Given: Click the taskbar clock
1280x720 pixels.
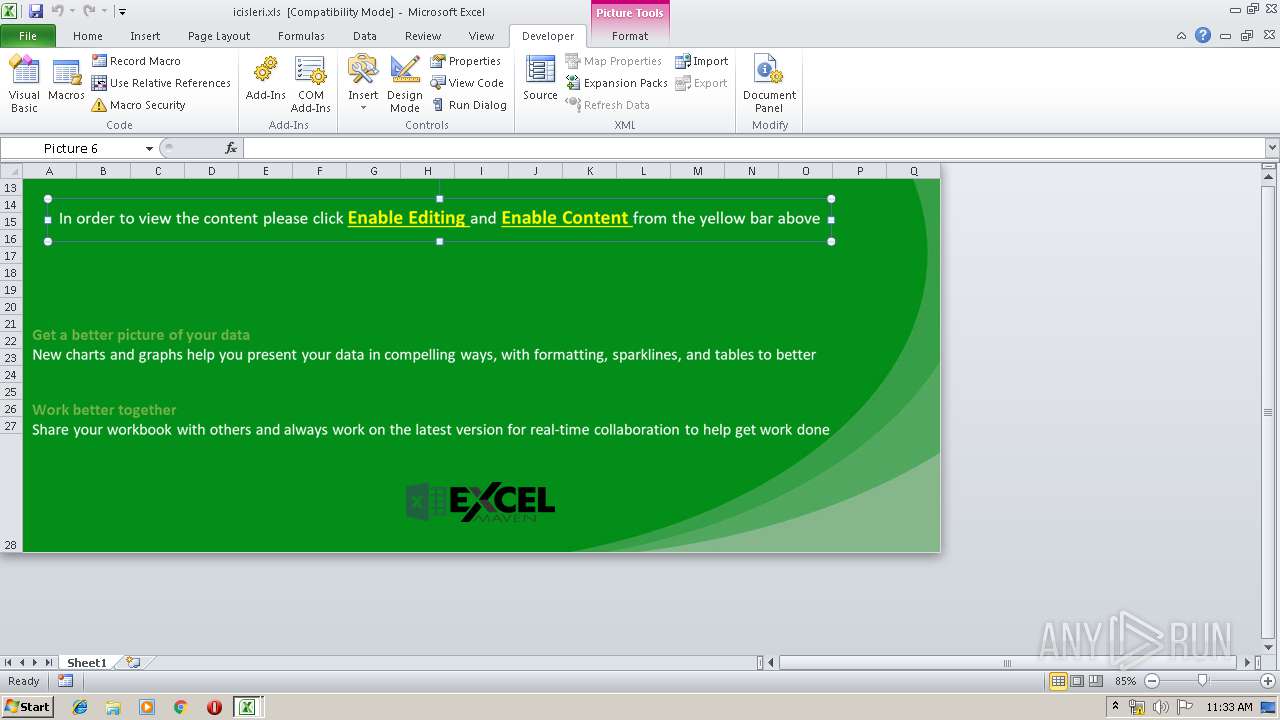Looking at the screenshot, I should pyautogui.click(x=1229, y=707).
